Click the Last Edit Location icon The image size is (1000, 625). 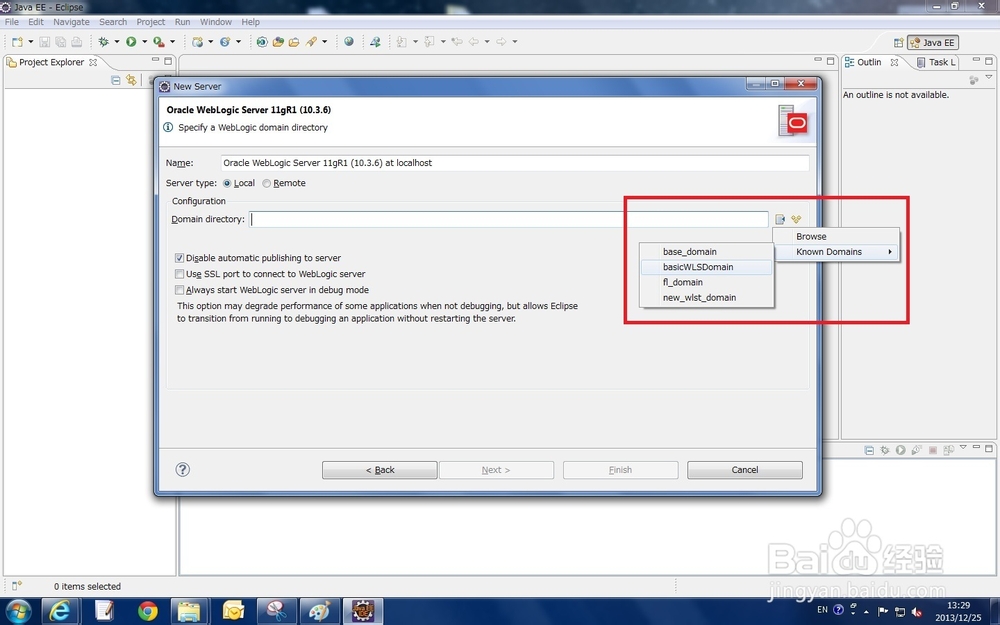coord(457,41)
